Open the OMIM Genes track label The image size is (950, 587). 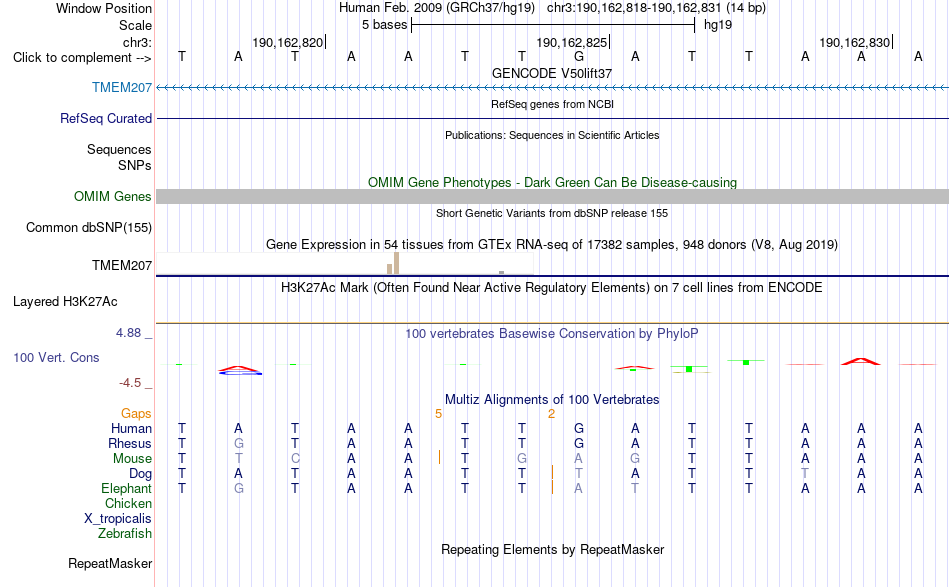[x=113, y=196]
